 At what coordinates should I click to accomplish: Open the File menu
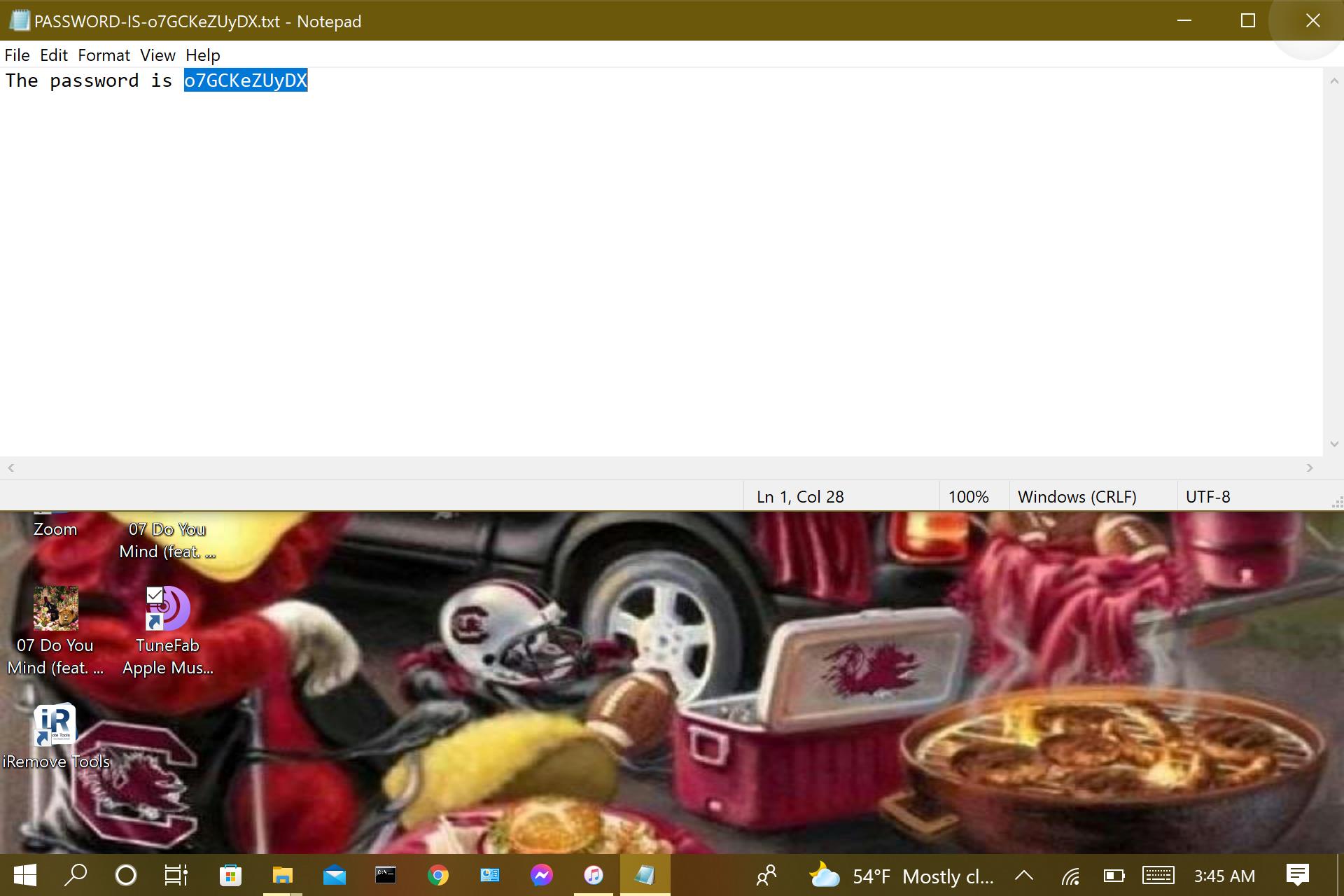pyautogui.click(x=17, y=55)
